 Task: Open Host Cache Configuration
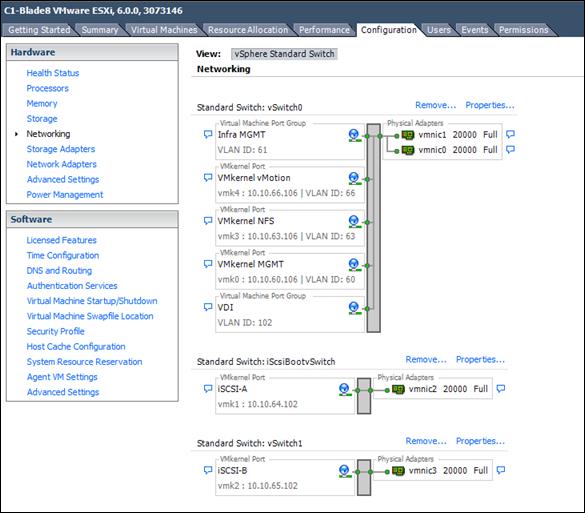click(x=76, y=347)
